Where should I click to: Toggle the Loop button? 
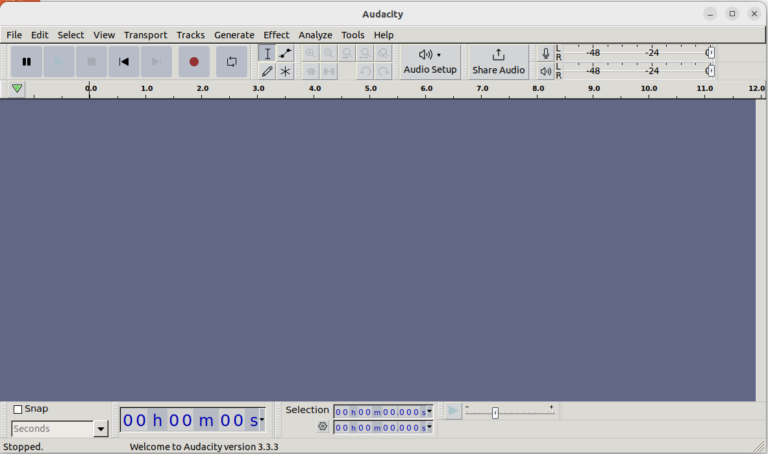tap(231, 62)
